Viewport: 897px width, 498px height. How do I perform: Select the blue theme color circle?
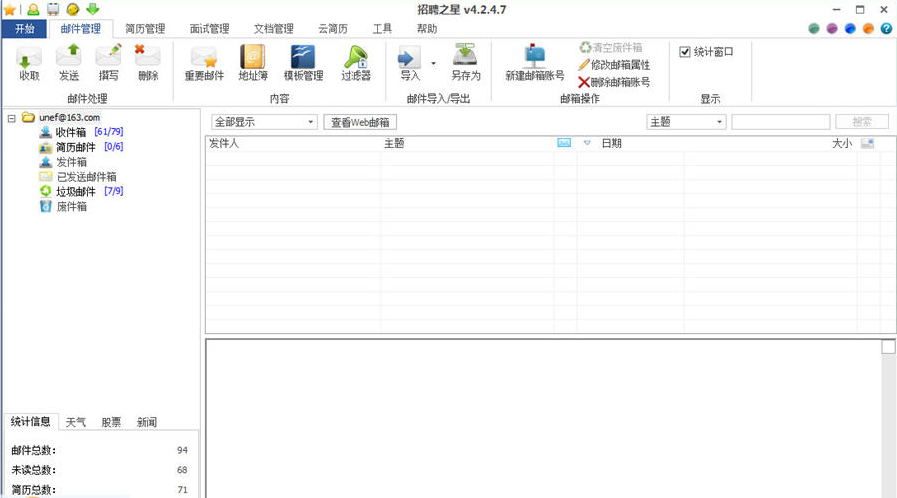coord(850,29)
